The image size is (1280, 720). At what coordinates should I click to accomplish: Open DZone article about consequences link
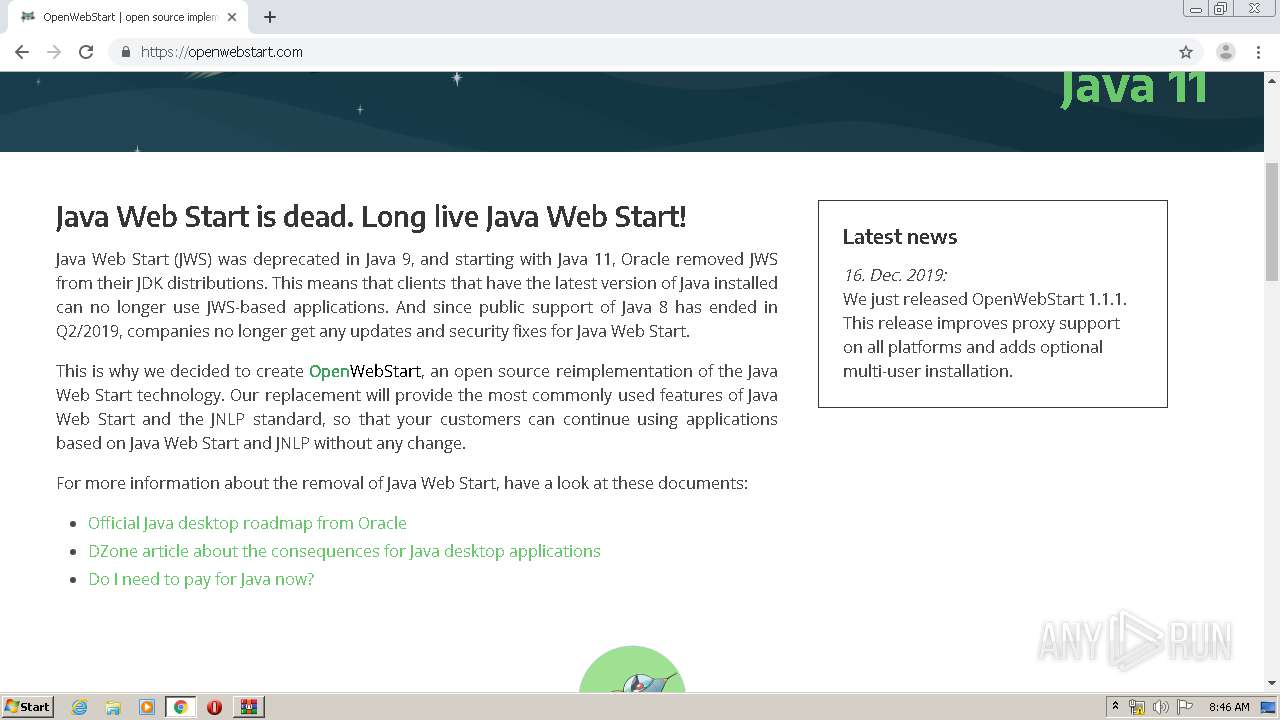point(344,551)
